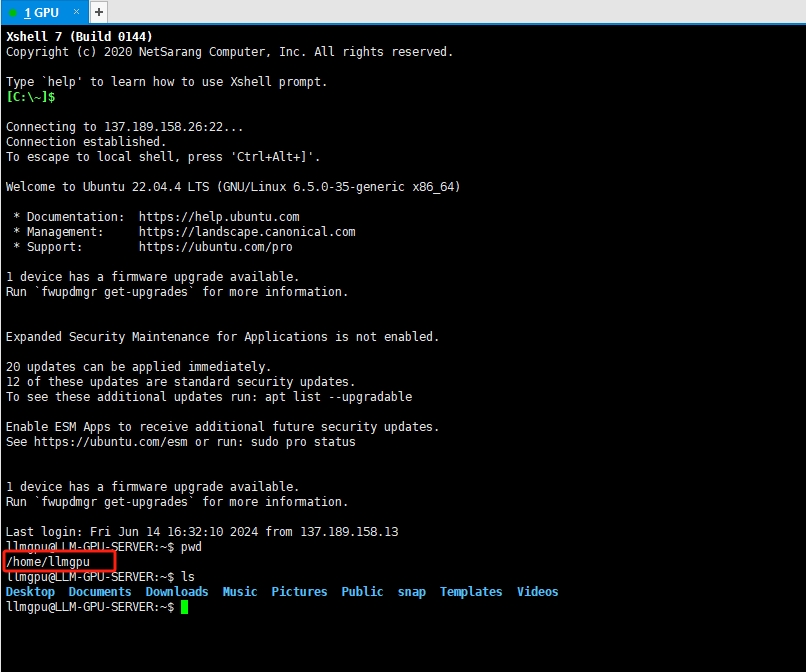The width and height of the screenshot is (806, 672).
Task: Select the Pictures folder entry
Action: point(299,591)
